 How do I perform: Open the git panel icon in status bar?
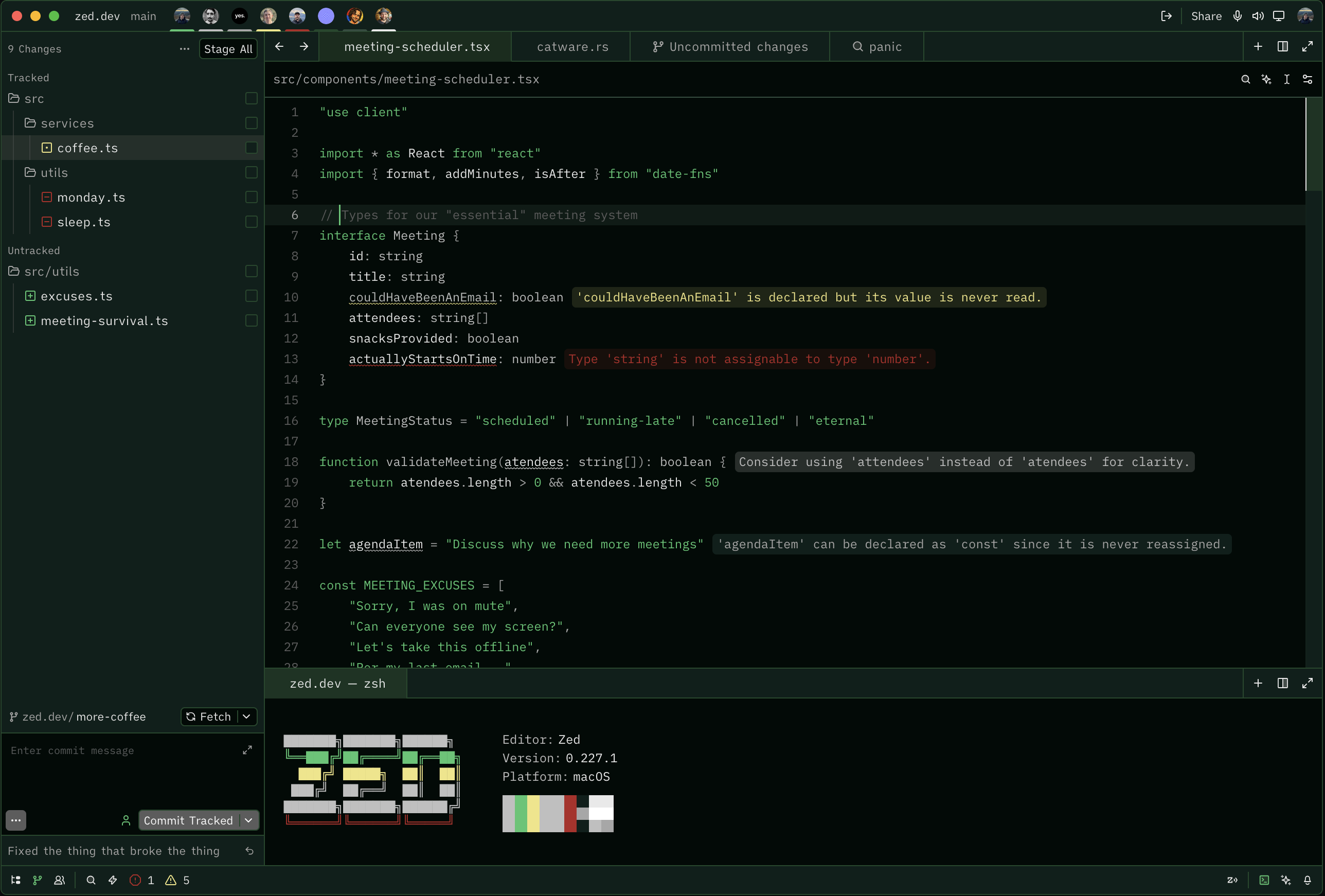38,880
